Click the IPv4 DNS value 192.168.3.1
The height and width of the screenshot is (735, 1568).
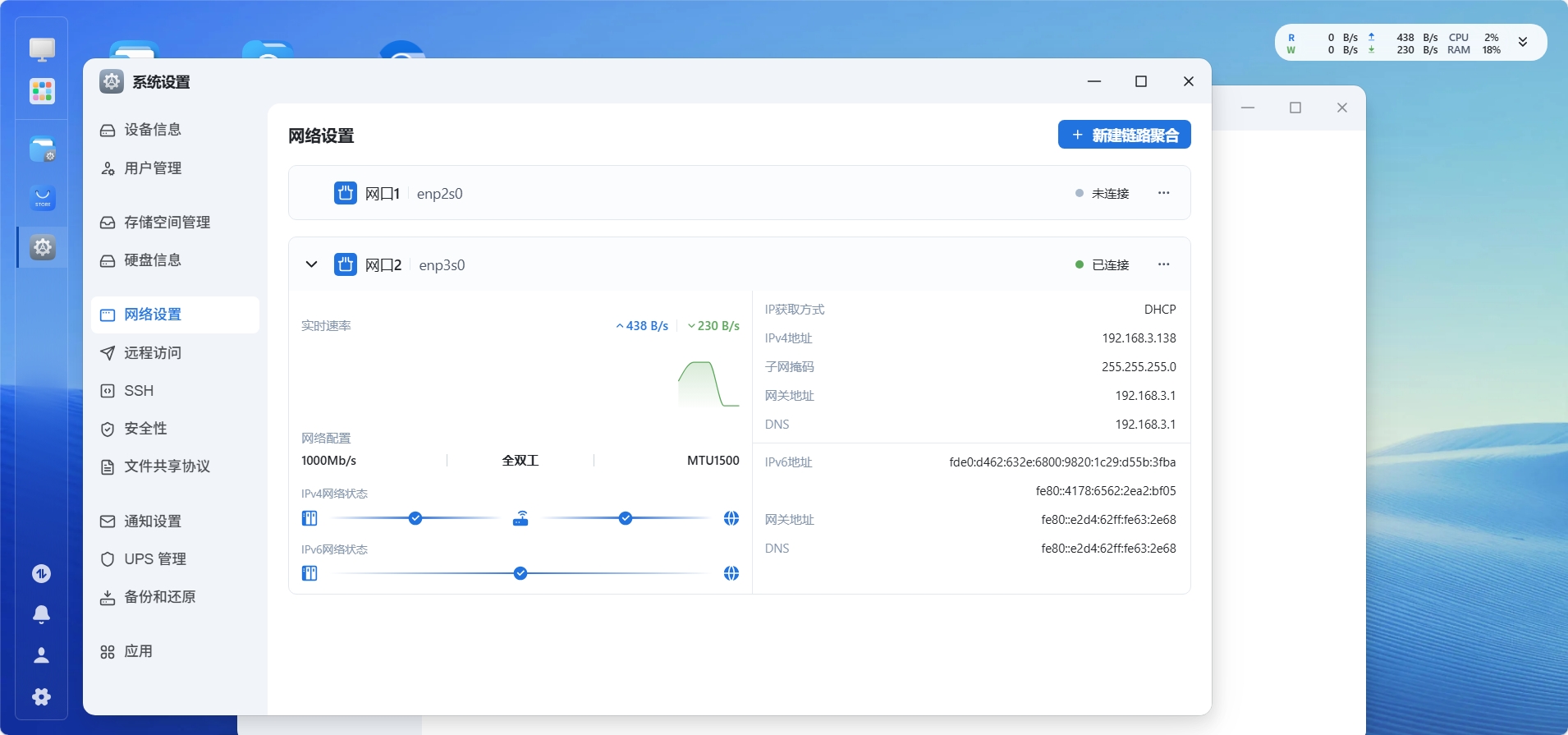(x=1145, y=425)
